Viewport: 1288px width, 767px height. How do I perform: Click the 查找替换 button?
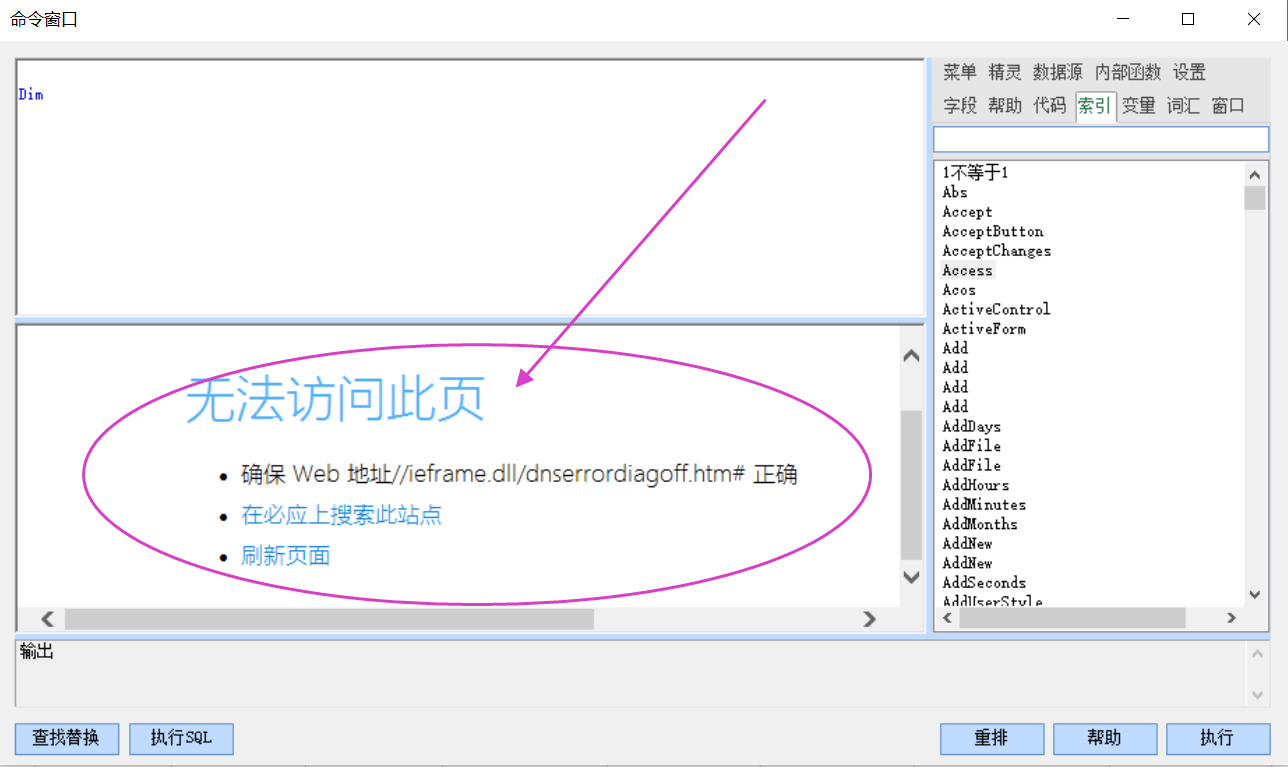[67, 739]
